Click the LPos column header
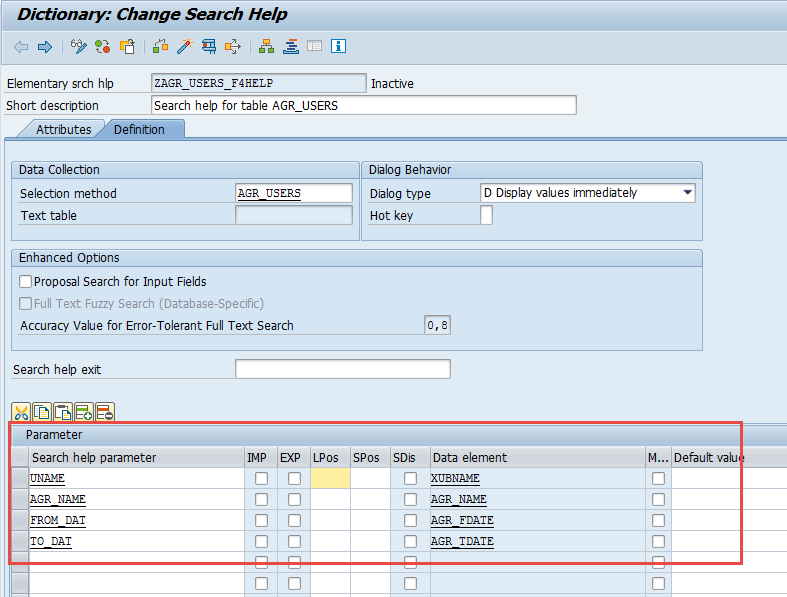This screenshot has width=787, height=597. (x=330, y=457)
